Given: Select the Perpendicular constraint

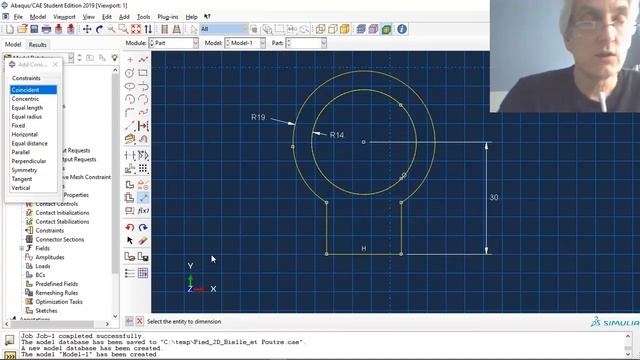Looking at the screenshot, I should point(33,161).
